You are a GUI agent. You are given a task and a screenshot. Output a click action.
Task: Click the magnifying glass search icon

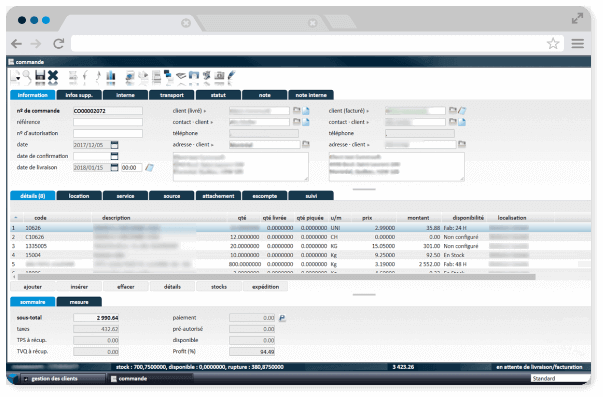(x=27, y=77)
